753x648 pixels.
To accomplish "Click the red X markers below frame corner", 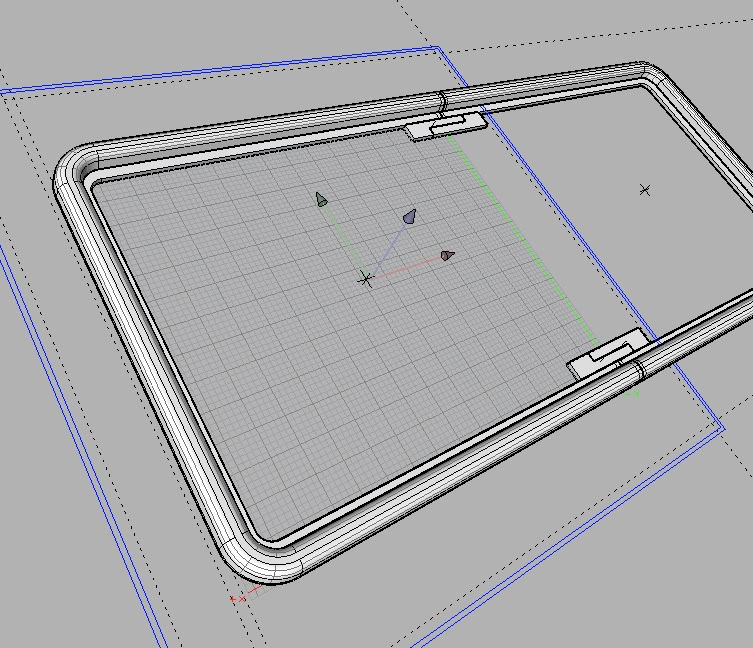I will click(238, 599).
